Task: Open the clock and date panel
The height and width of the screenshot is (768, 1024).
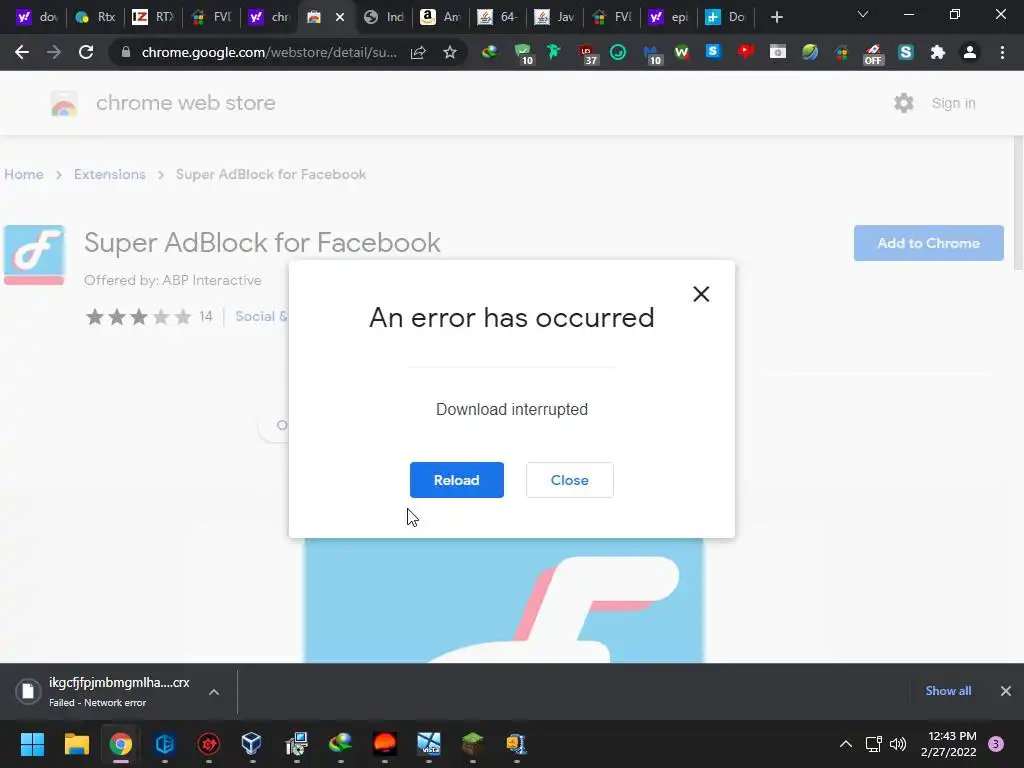Action: pyautogui.click(x=948, y=744)
